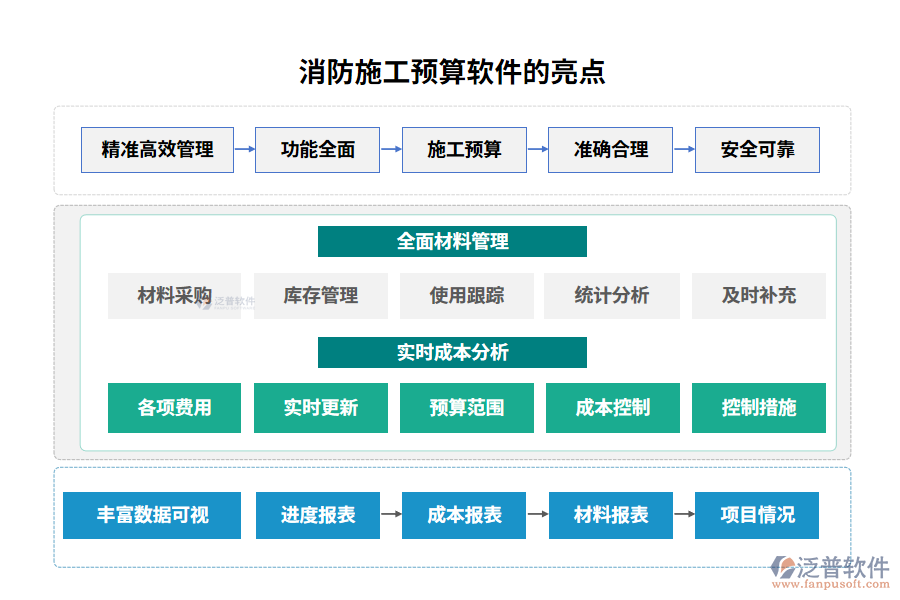The width and height of the screenshot is (900, 600).
Task: Select 功能全面 in the top row
Action: click(318, 150)
